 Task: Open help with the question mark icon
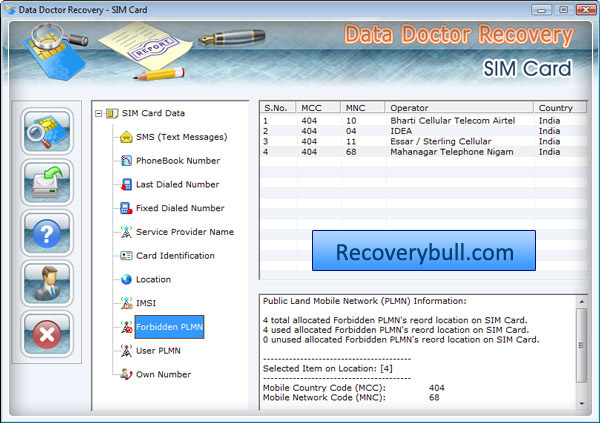tap(47, 233)
